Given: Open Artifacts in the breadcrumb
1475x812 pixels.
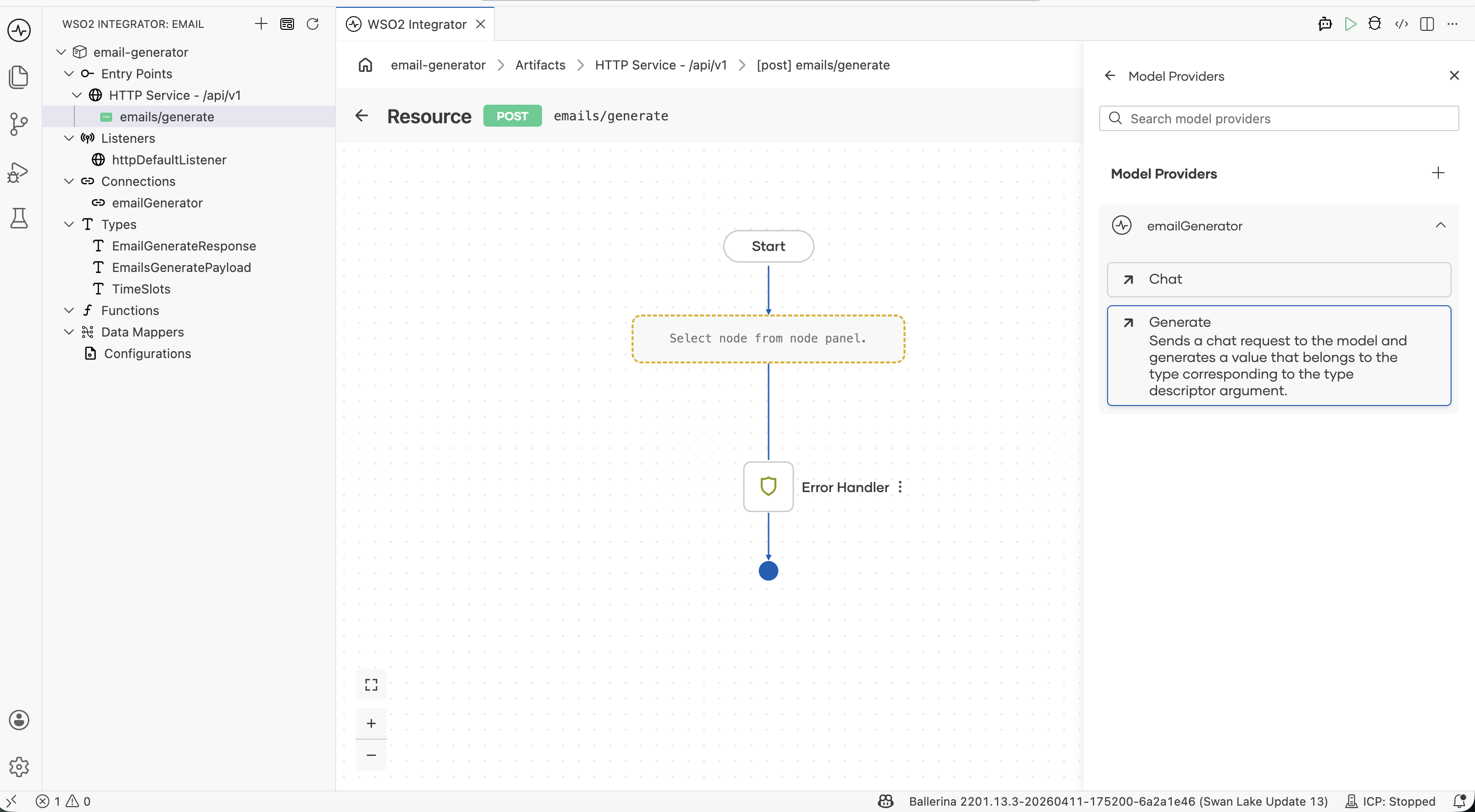Looking at the screenshot, I should click(x=540, y=65).
